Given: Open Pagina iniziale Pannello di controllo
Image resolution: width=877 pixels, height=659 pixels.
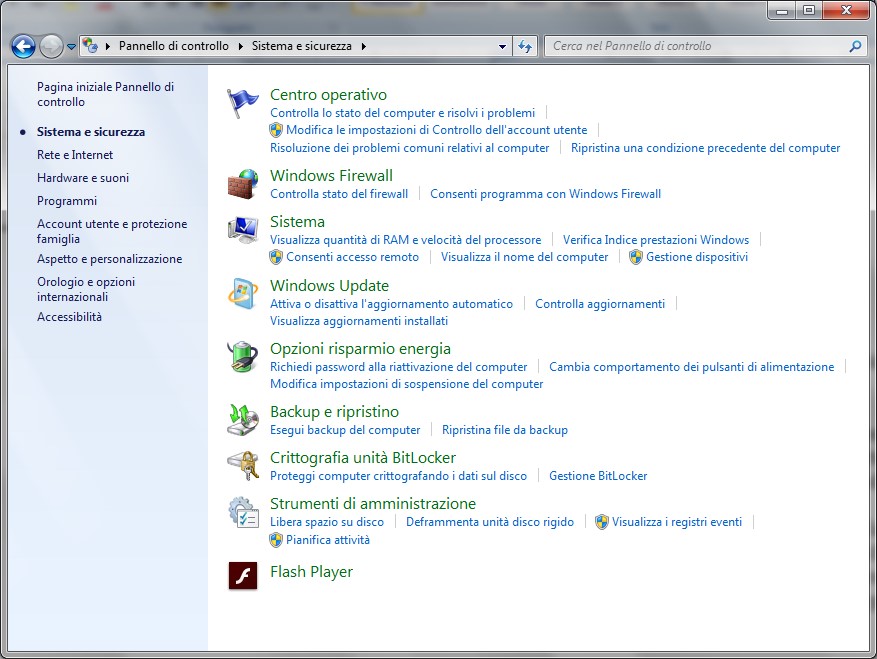Looking at the screenshot, I should click(x=105, y=95).
